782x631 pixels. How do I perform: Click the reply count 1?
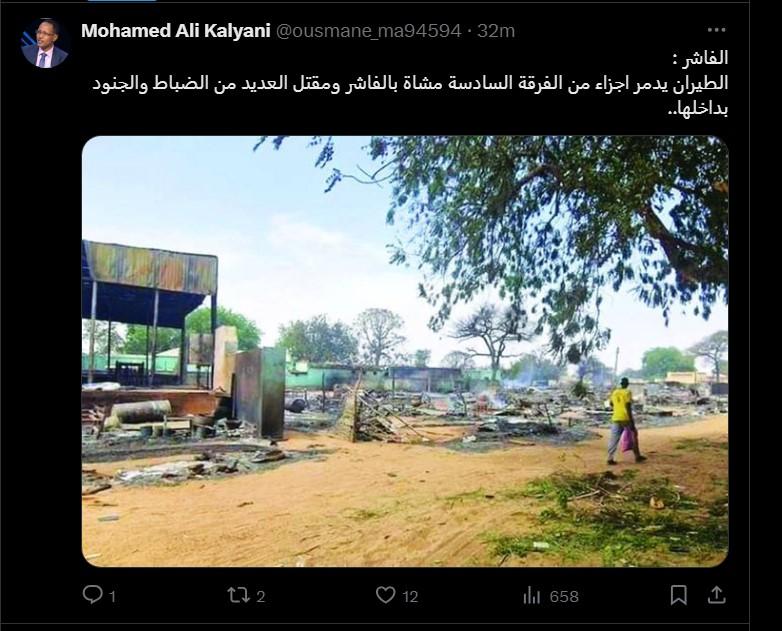coord(112,597)
